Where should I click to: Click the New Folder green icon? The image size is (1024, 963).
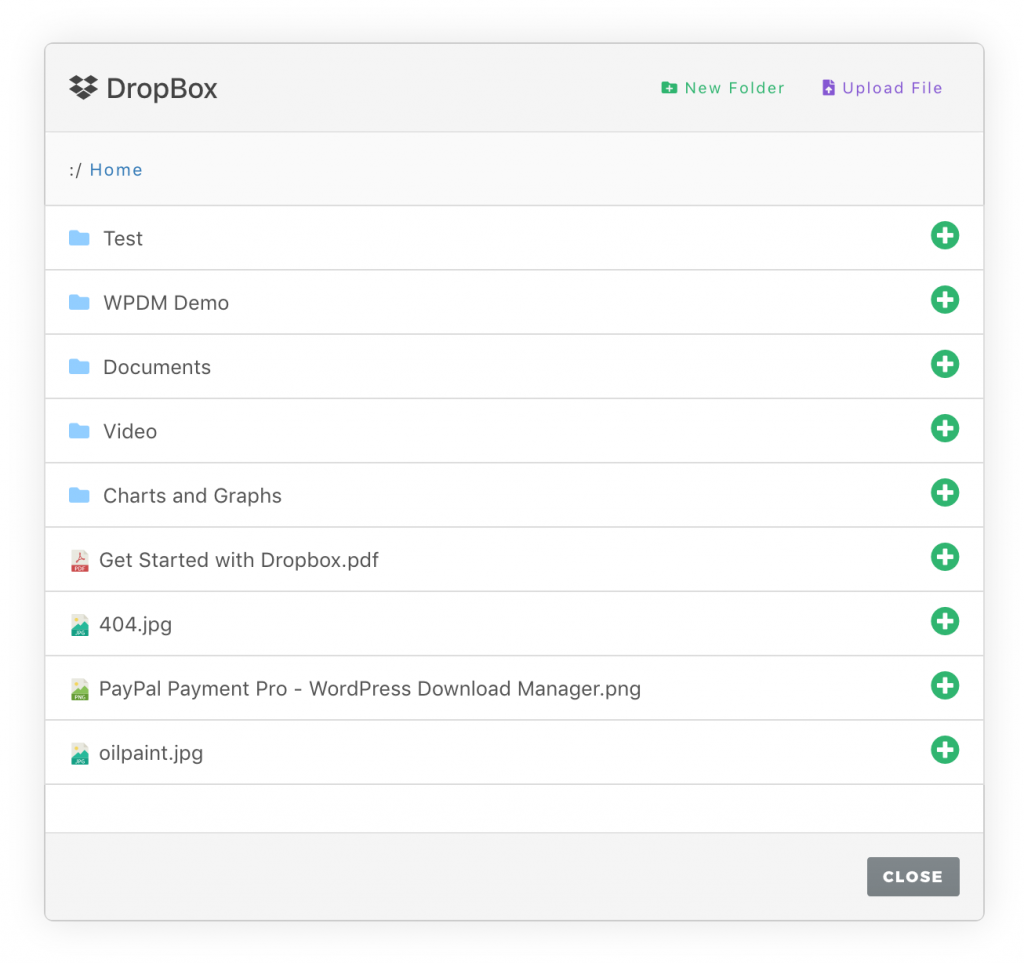click(669, 88)
